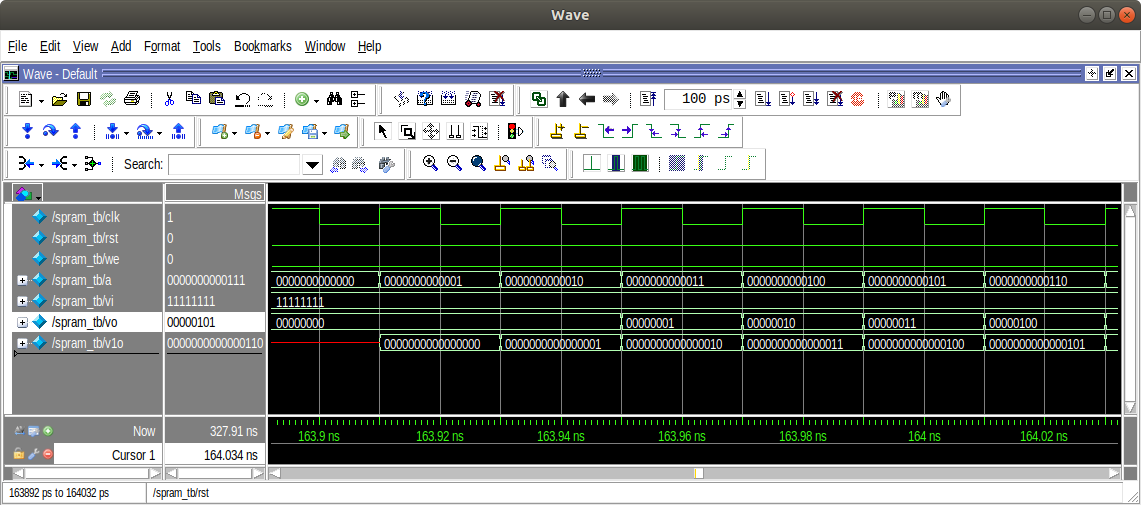The height and width of the screenshot is (505, 1141).
Task: Click the Save floppy disk icon
Action: [x=84, y=99]
